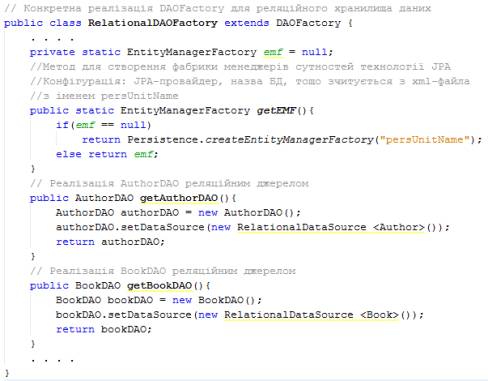Click RelationalDataSource <Book> expression
Image resolution: width=488 pixels, height=381 pixels.
point(311,315)
